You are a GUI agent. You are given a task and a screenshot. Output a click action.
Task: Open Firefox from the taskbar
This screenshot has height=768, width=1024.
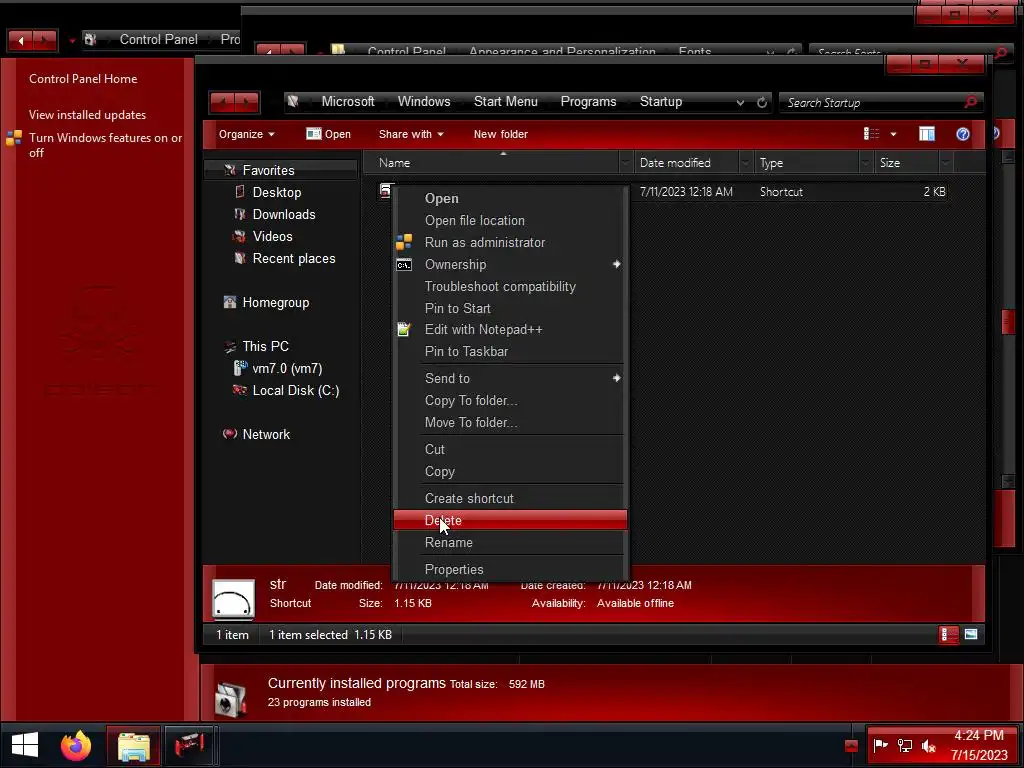pyautogui.click(x=76, y=746)
